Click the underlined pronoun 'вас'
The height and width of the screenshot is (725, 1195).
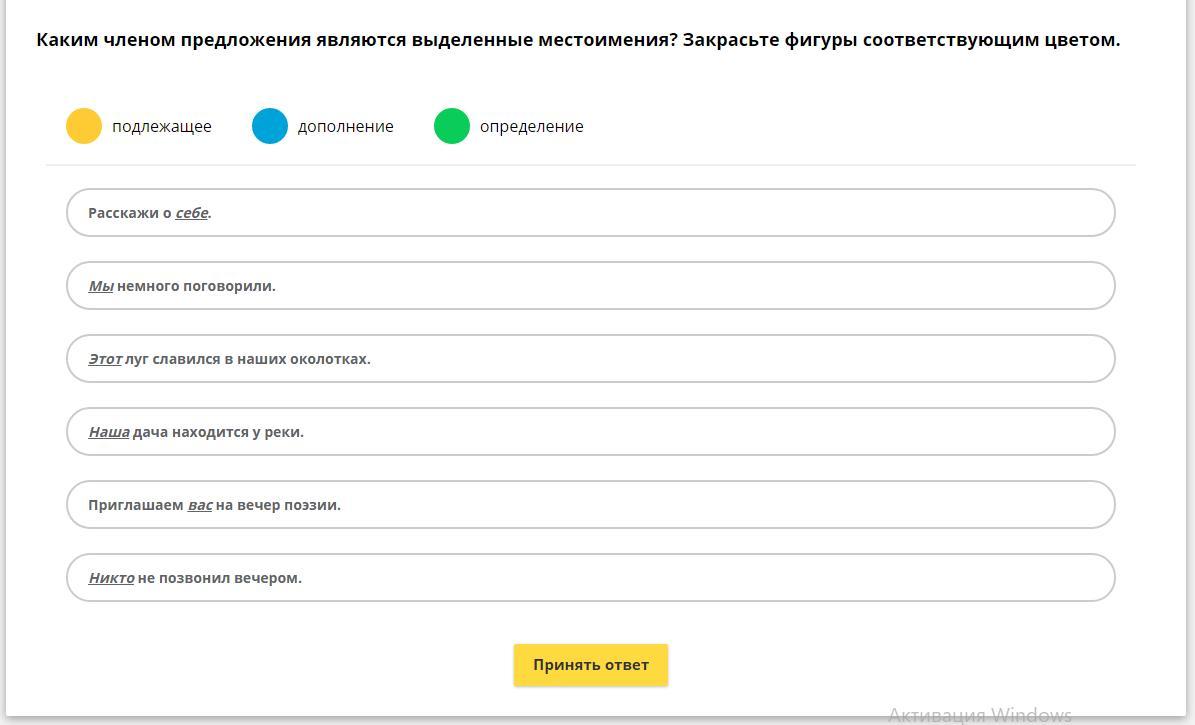(x=200, y=505)
